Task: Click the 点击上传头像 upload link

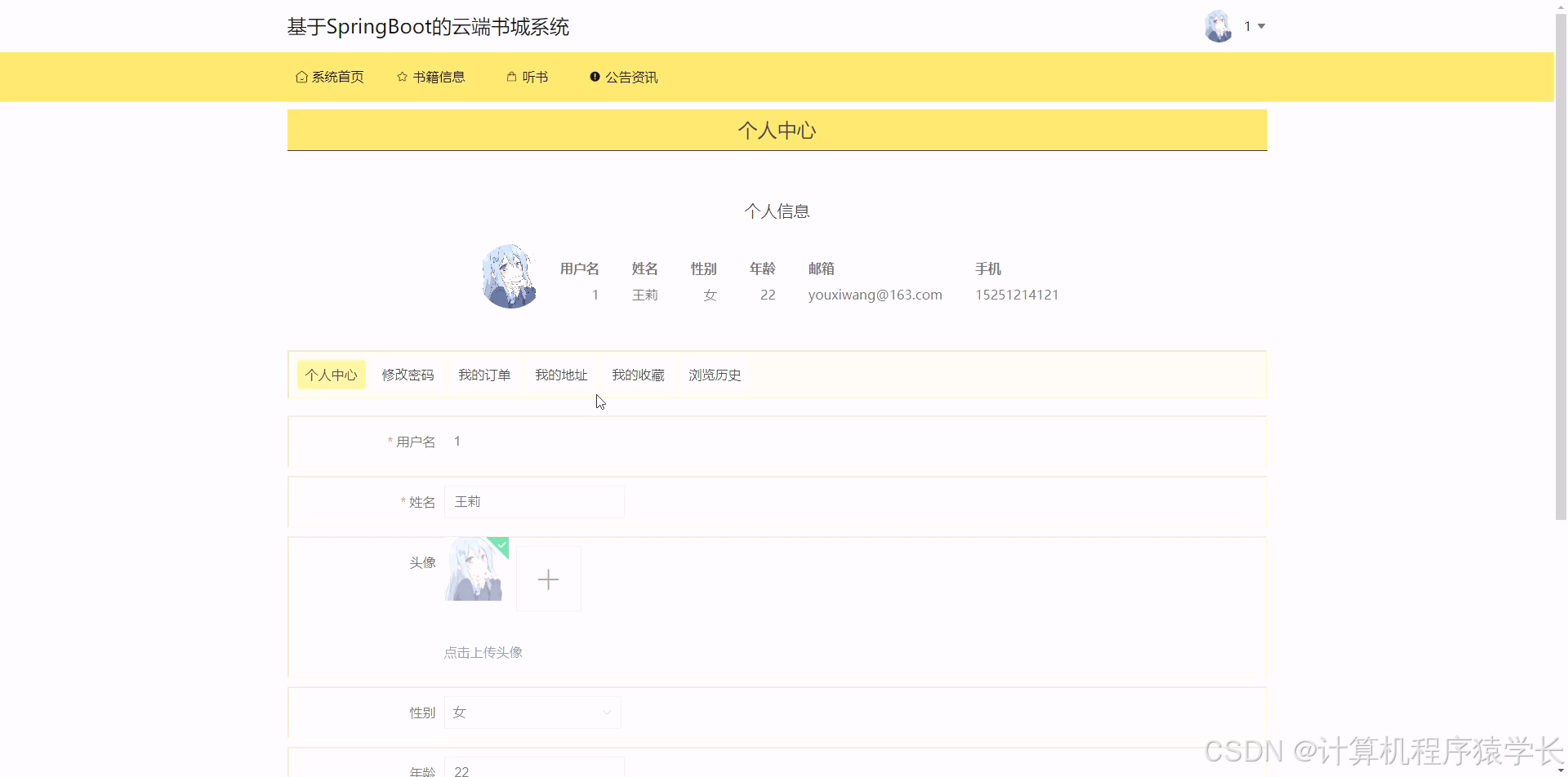Action: 483,651
